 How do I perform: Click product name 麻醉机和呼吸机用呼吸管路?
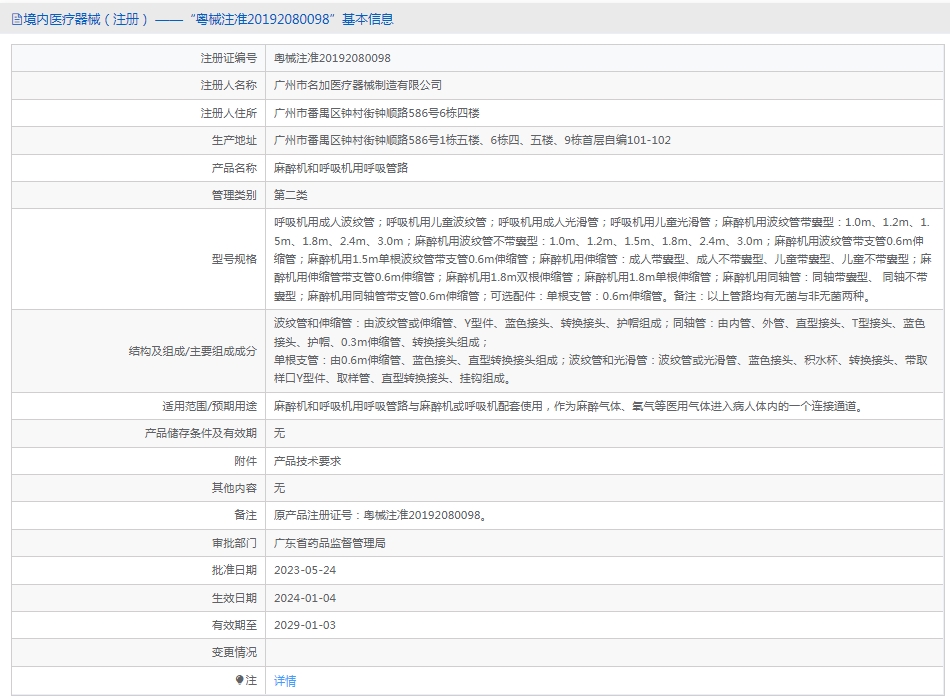(341, 168)
